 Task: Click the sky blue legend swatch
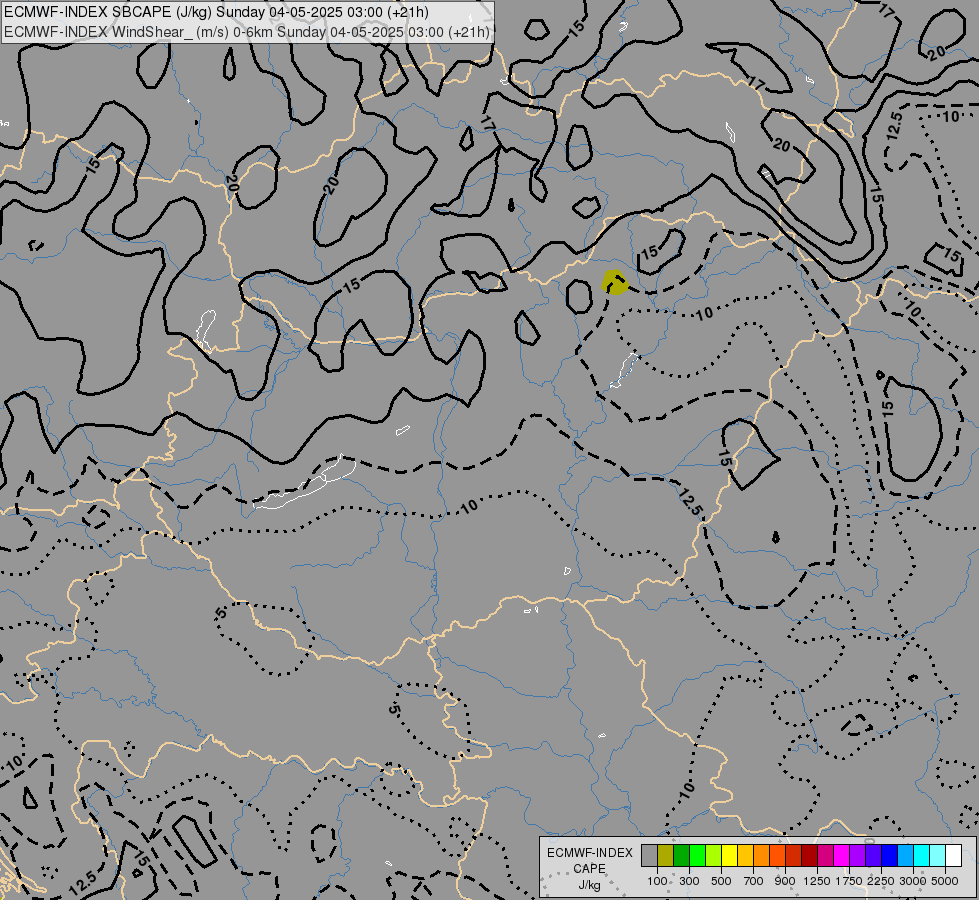point(905,855)
